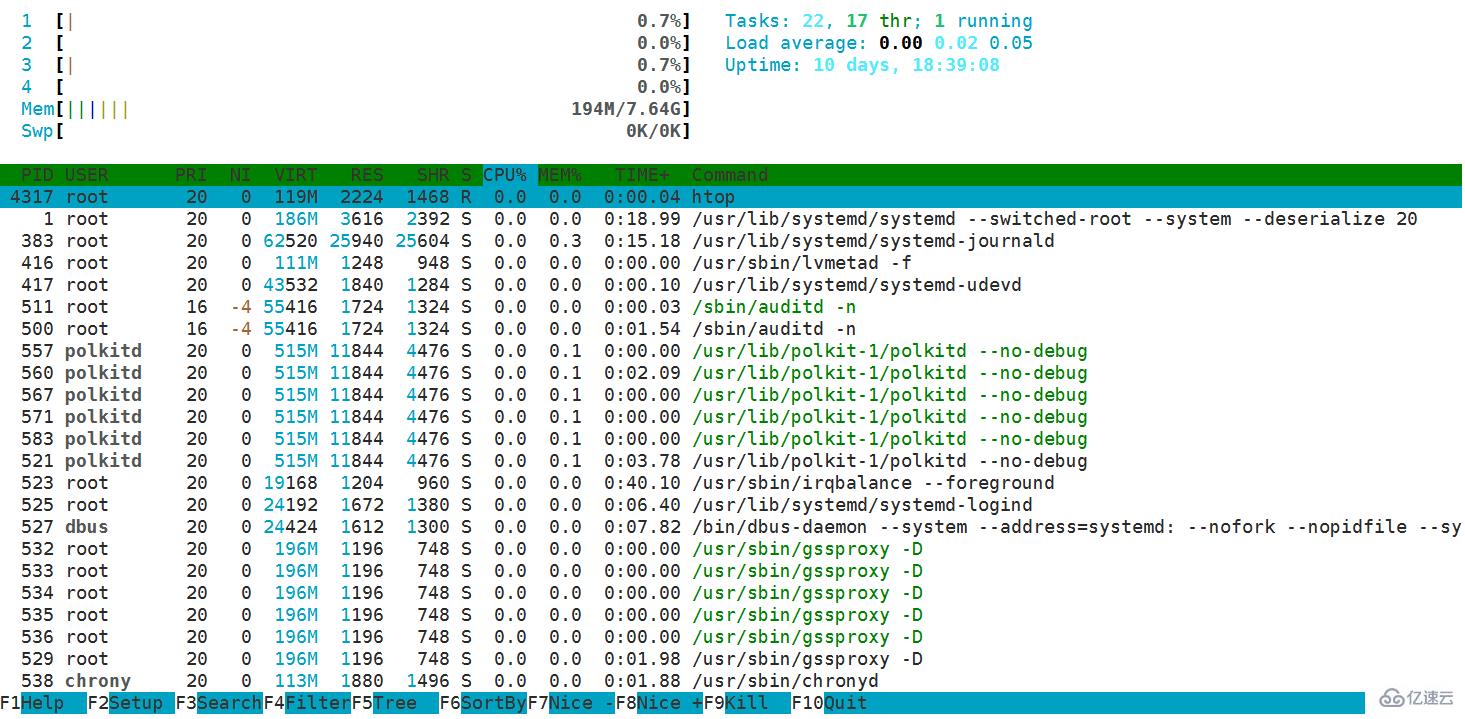The image size is (1465, 719).
Task: Click the F1 Help function key label
Action: tap(32, 703)
